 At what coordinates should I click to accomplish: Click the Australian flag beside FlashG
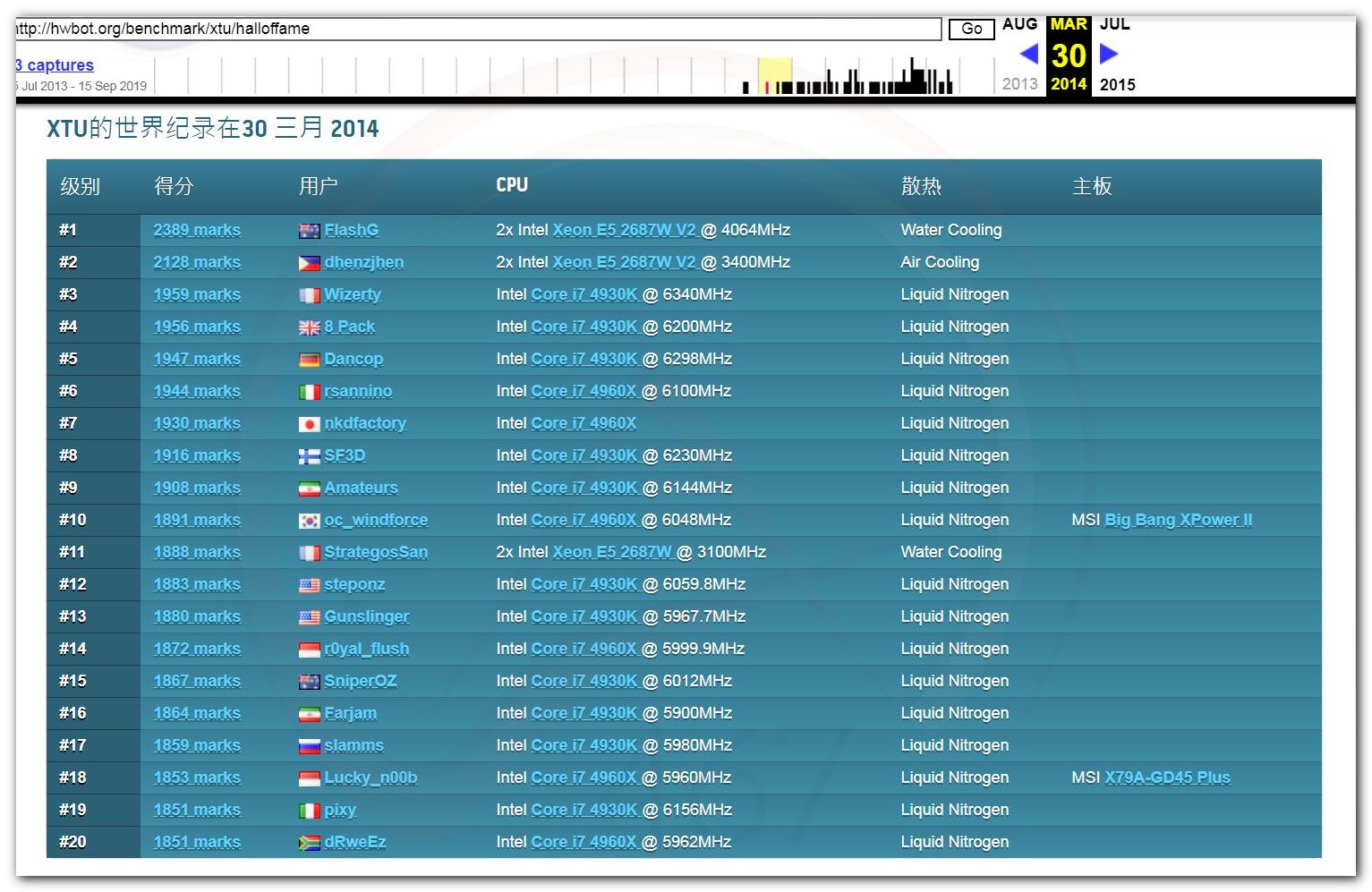click(309, 231)
